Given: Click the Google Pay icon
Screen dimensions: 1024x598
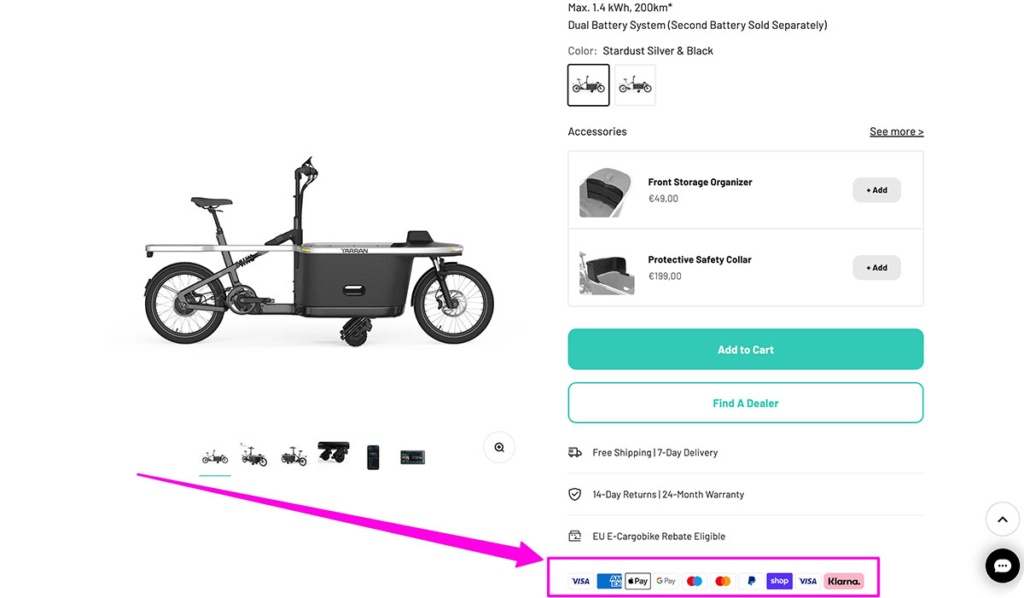Looking at the screenshot, I should point(666,581).
